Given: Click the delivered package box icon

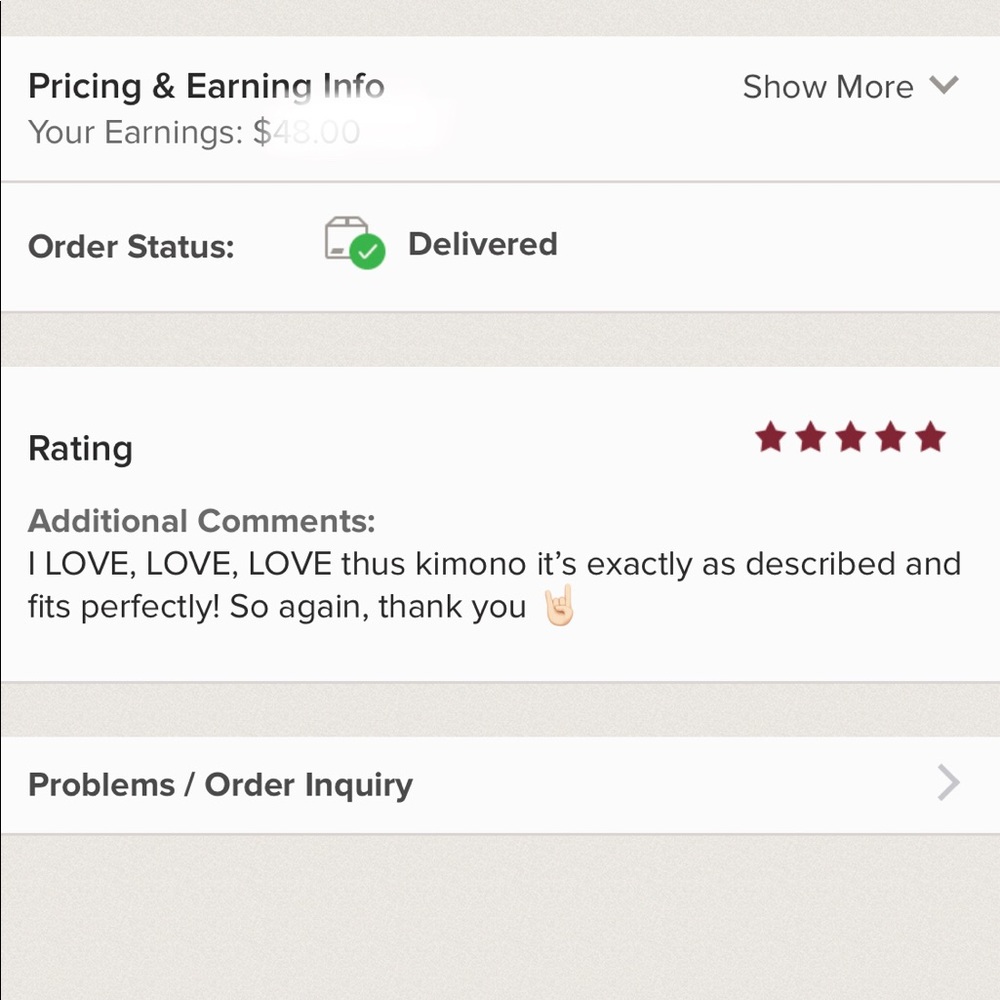Looking at the screenshot, I should pyautogui.click(x=343, y=238).
